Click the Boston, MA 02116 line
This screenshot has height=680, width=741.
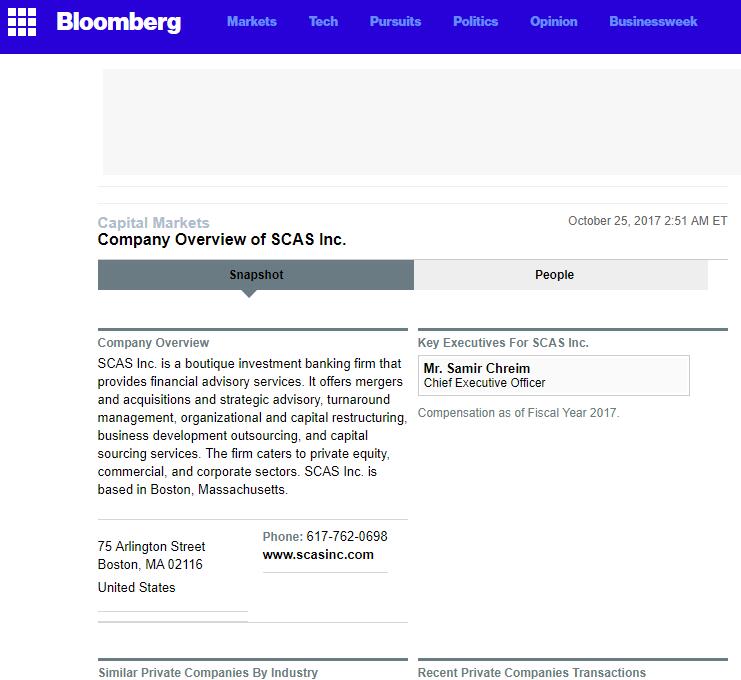[150, 564]
